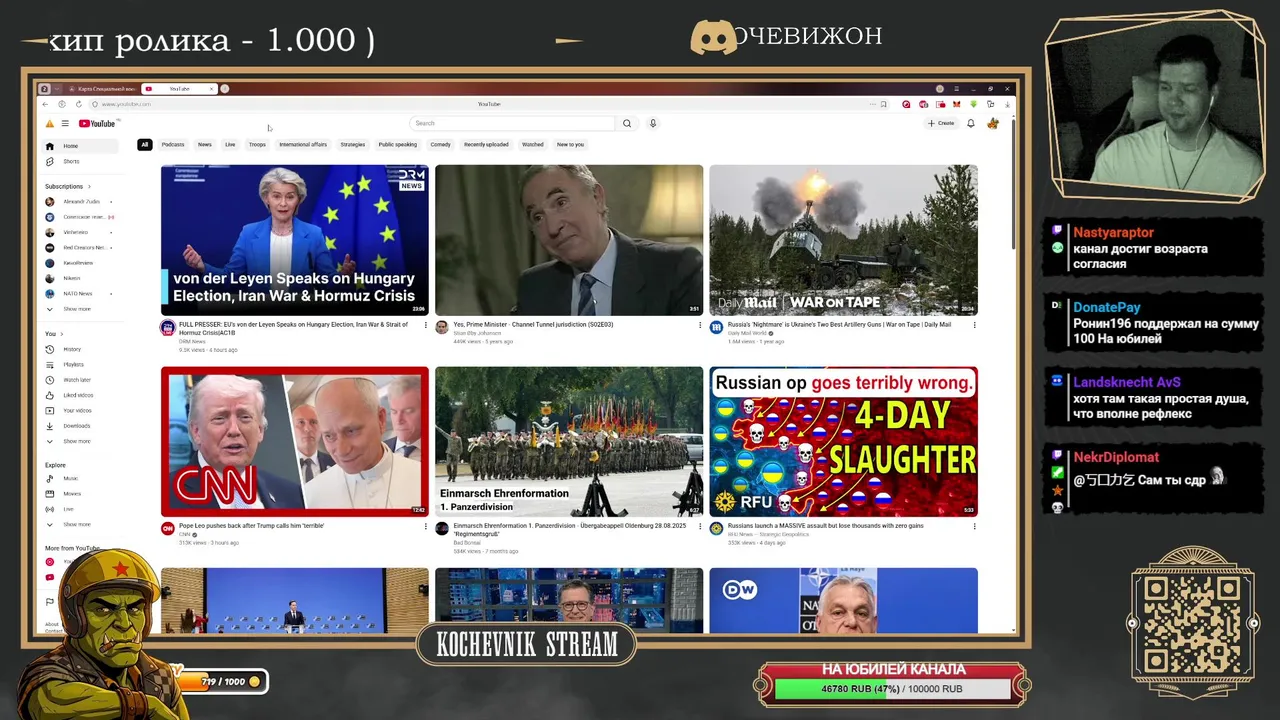Click the MetaMask fox extension icon
Image resolution: width=1280 pixels, height=720 pixels.
tap(957, 104)
